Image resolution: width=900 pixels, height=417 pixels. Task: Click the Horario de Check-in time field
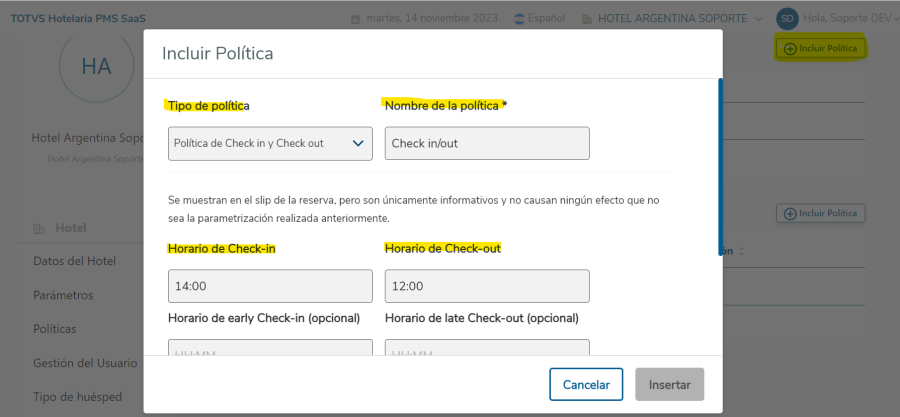coord(270,286)
